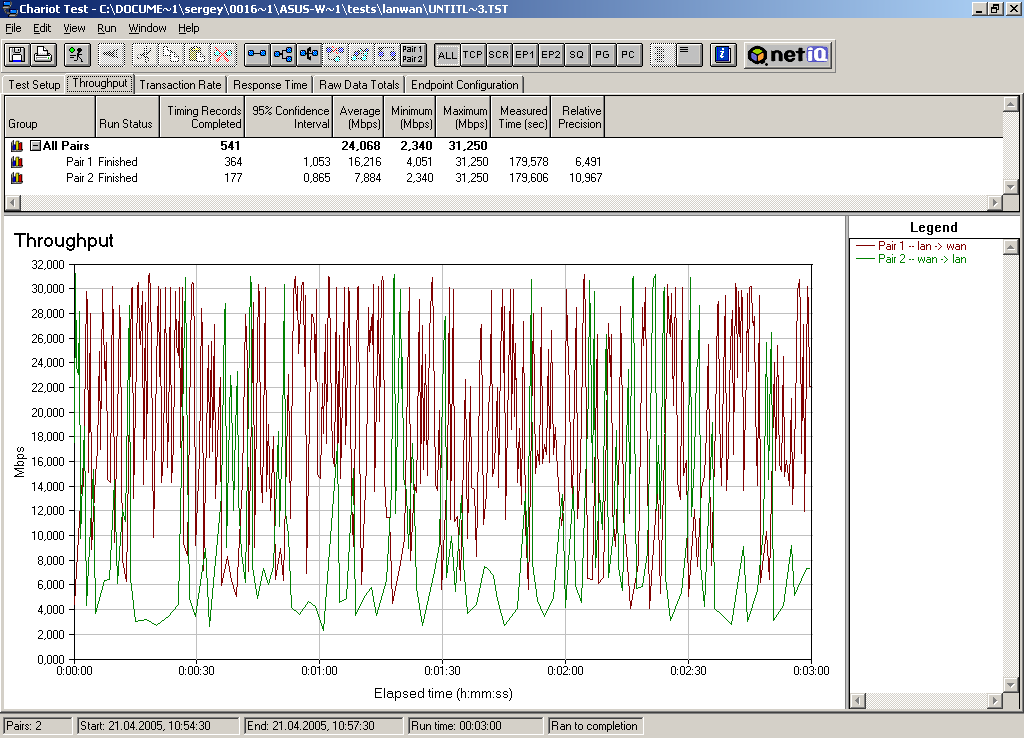Click the Average (Mbps) column header
The height and width of the screenshot is (738, 1024).
pyautogui.click(x=359, y=117)
